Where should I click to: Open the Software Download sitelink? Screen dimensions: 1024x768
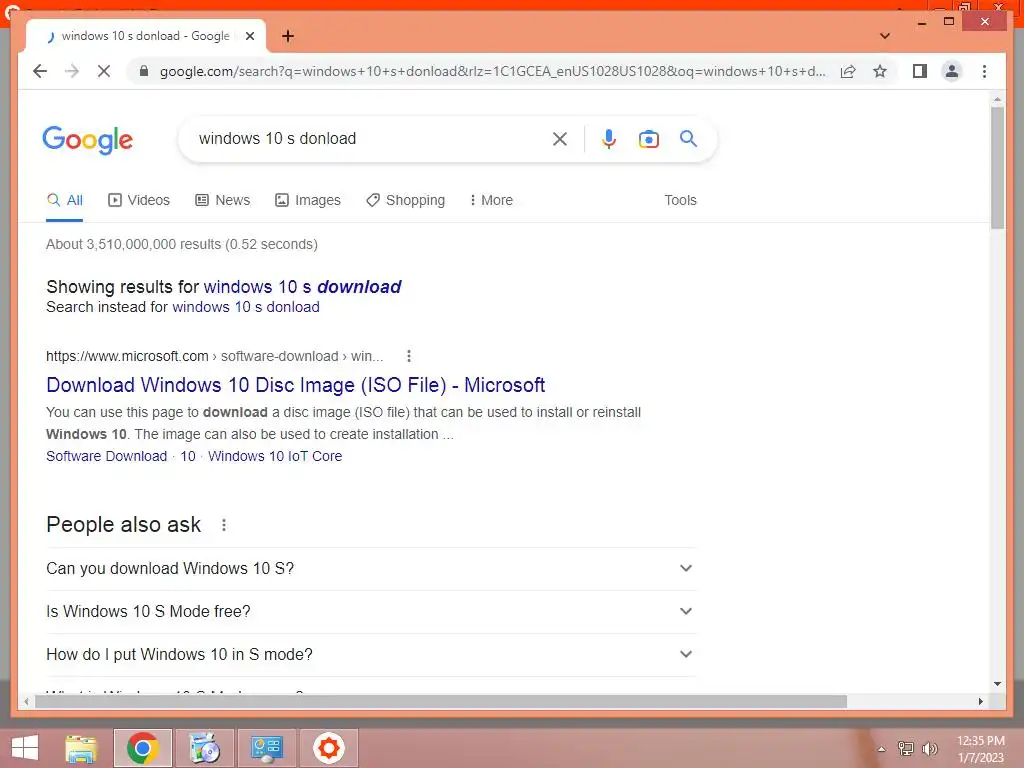click(x=106, y=456)
